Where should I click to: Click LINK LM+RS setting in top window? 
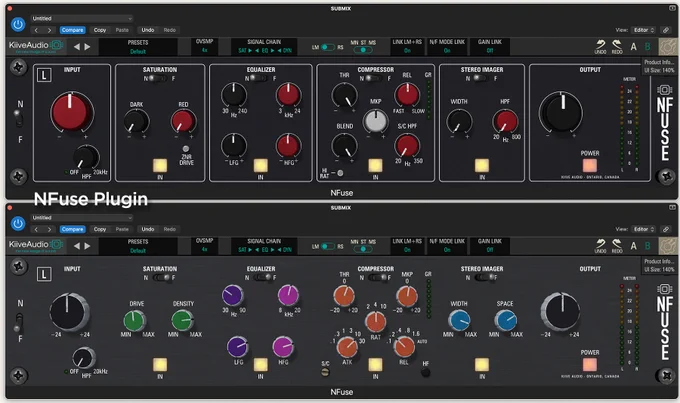click(407, 46)
